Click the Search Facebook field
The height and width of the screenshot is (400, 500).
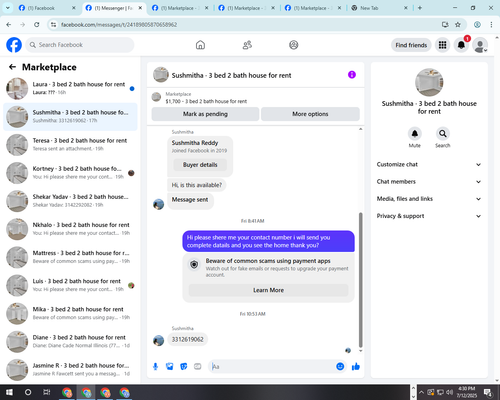80,45
